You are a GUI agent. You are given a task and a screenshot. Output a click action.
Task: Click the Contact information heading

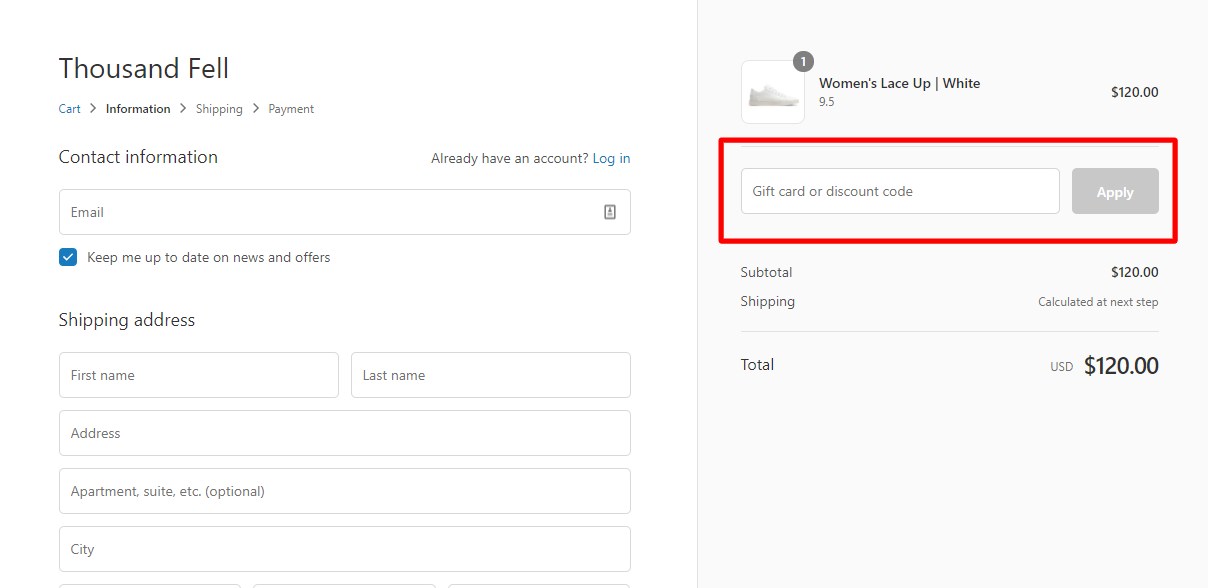point(138,157)
